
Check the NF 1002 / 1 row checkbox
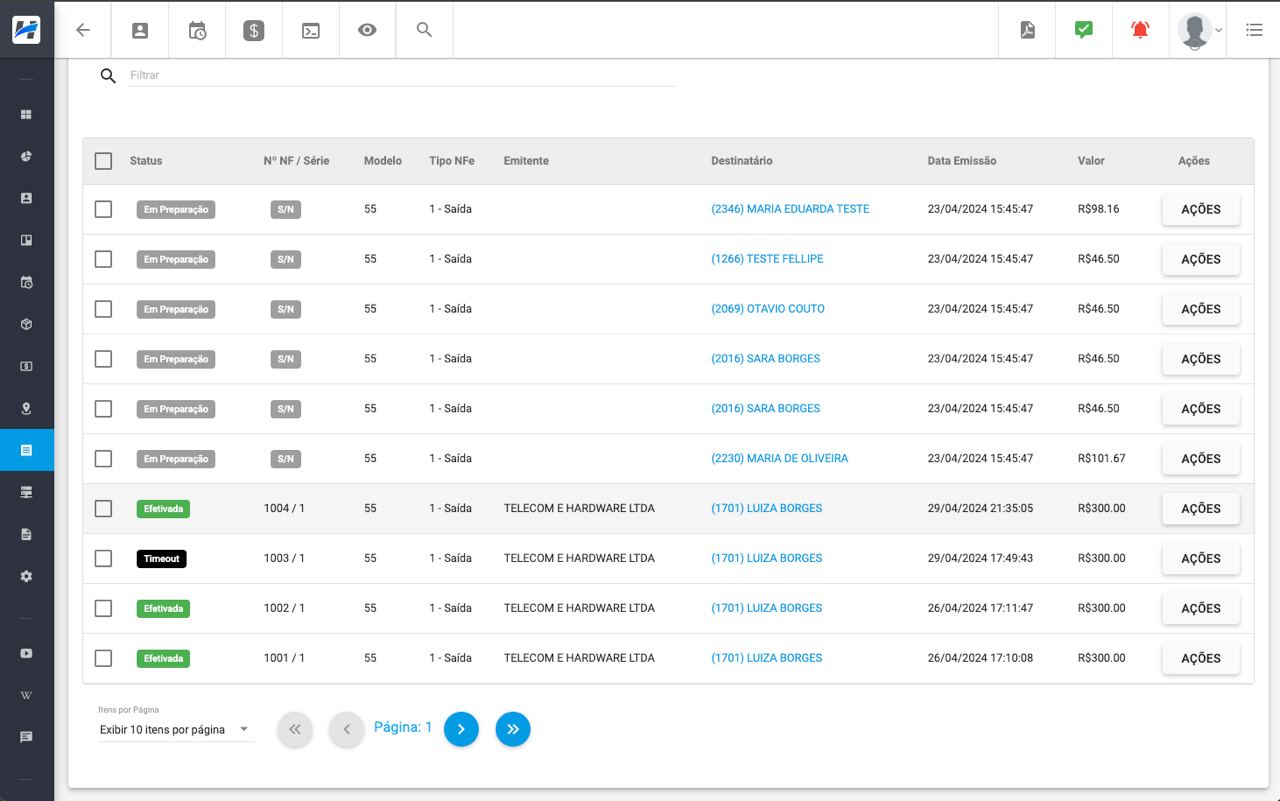103,609
